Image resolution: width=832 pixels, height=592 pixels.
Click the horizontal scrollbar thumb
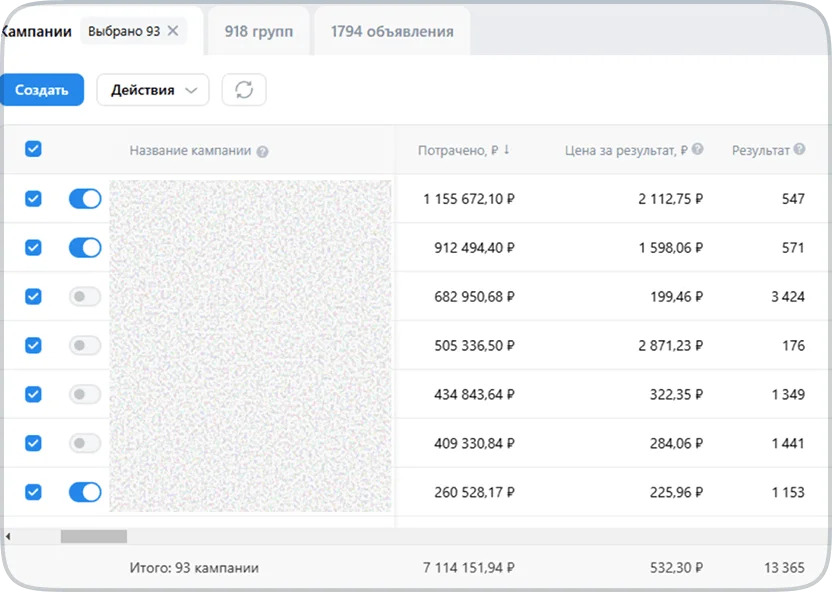93,537
